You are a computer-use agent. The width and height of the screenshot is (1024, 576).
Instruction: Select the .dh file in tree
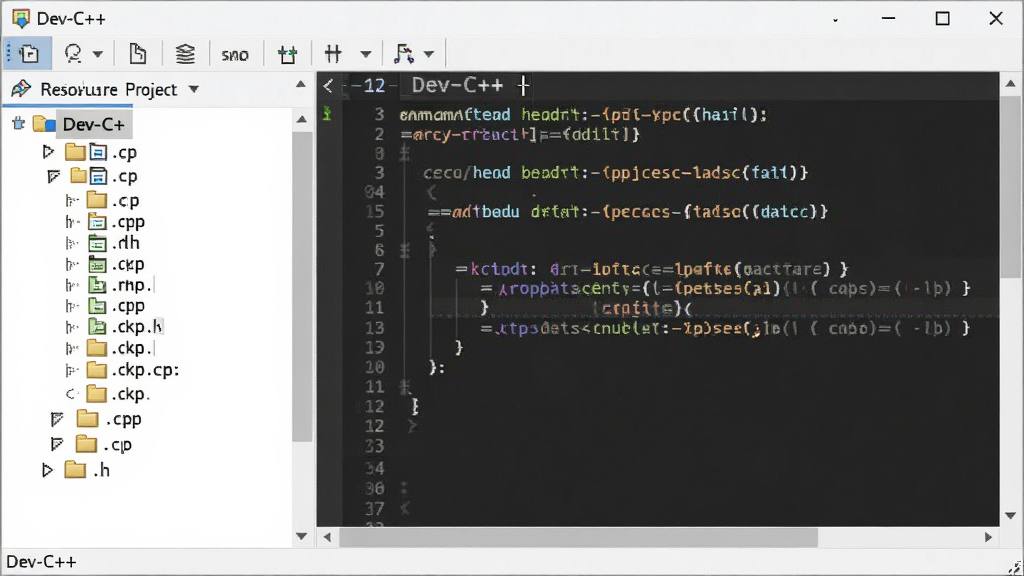(125, 243)
